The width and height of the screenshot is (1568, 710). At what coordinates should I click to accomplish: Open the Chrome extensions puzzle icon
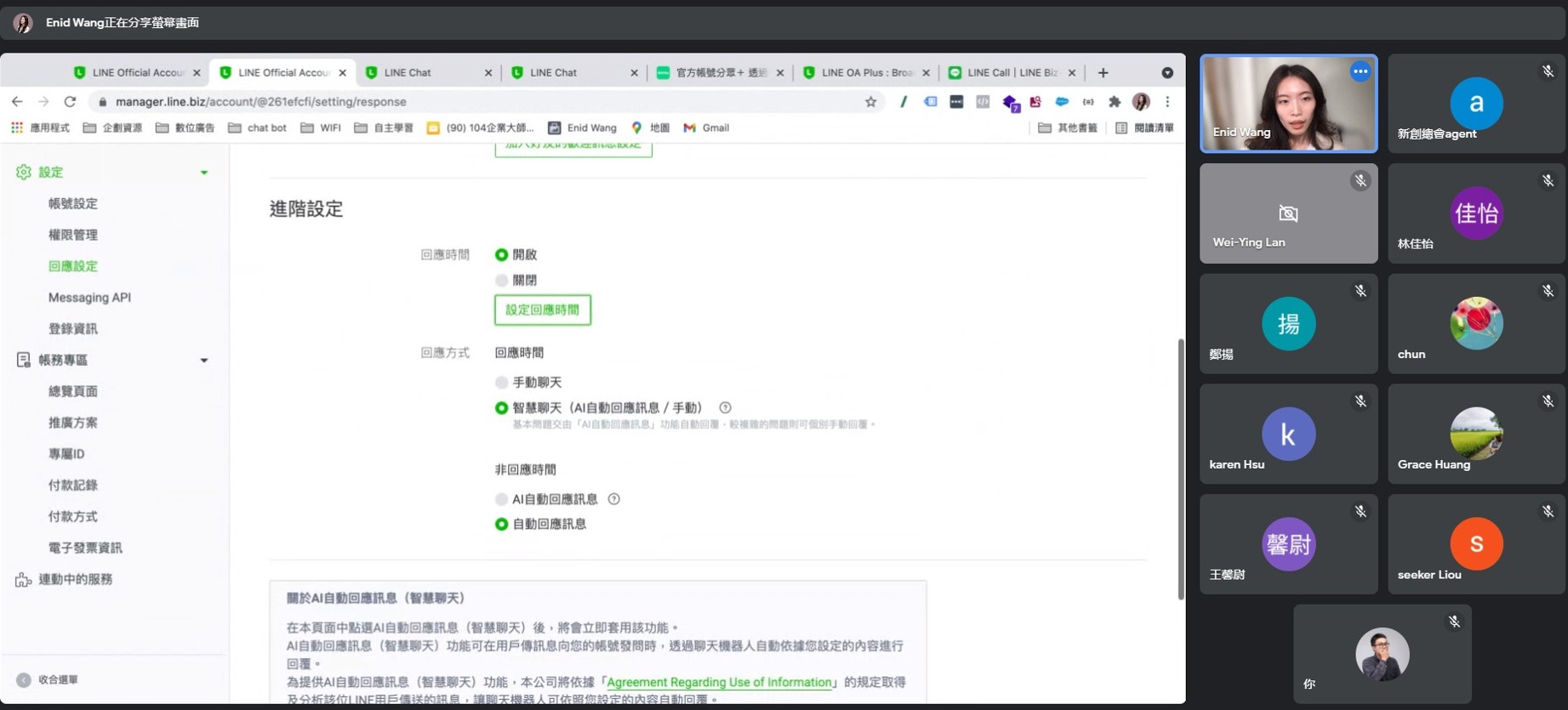pos(1115,102)
